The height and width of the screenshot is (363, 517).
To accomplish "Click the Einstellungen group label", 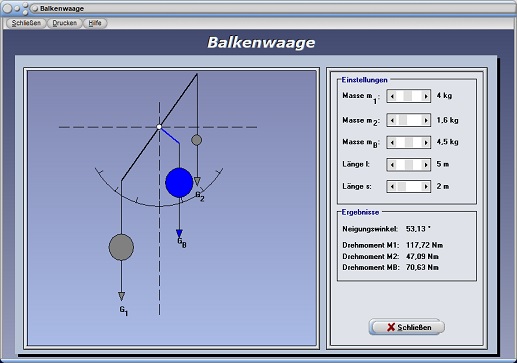I will pyautogui.click(x=364, y=80).
